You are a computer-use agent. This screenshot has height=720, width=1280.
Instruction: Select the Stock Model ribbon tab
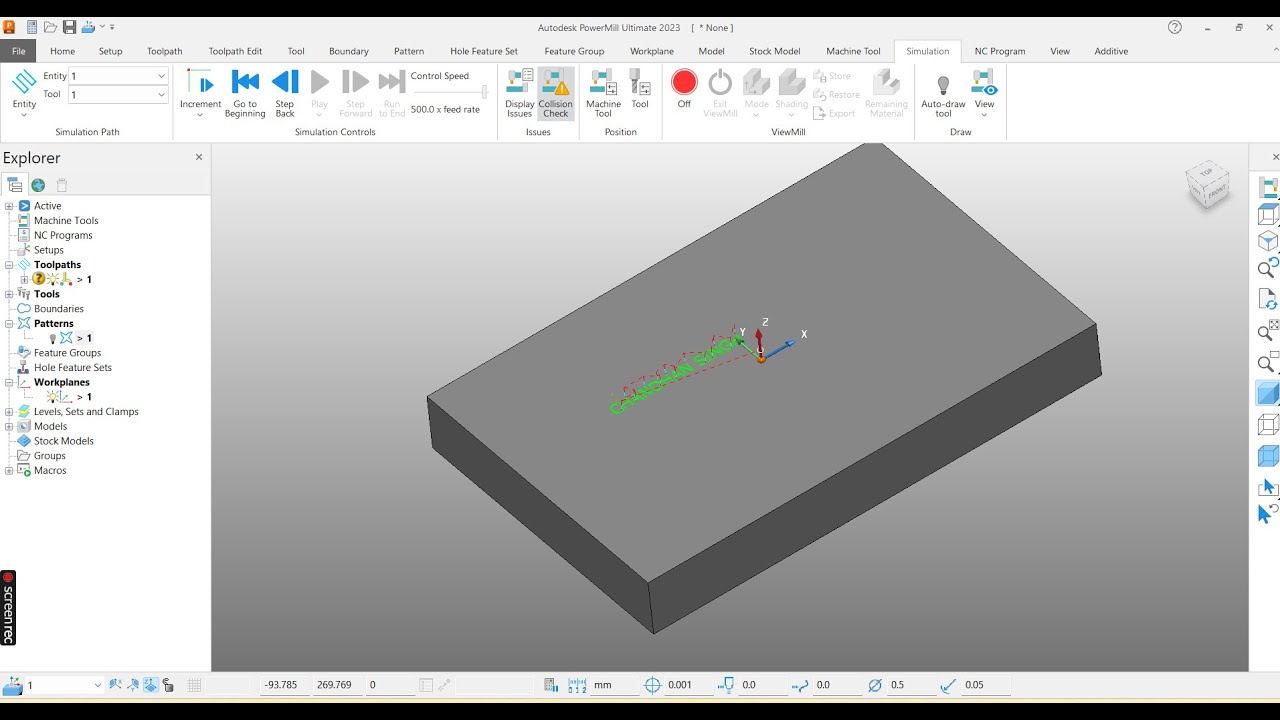pyautogui.click(x=775, y=51)
